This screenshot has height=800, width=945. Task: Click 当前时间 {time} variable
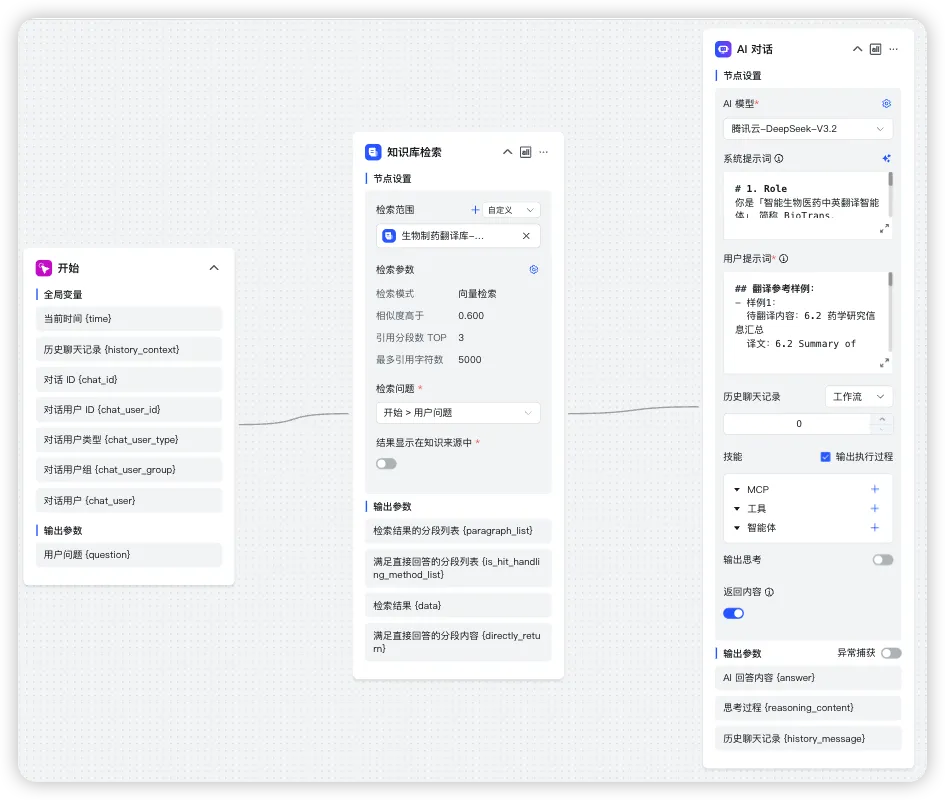[129, 319]
